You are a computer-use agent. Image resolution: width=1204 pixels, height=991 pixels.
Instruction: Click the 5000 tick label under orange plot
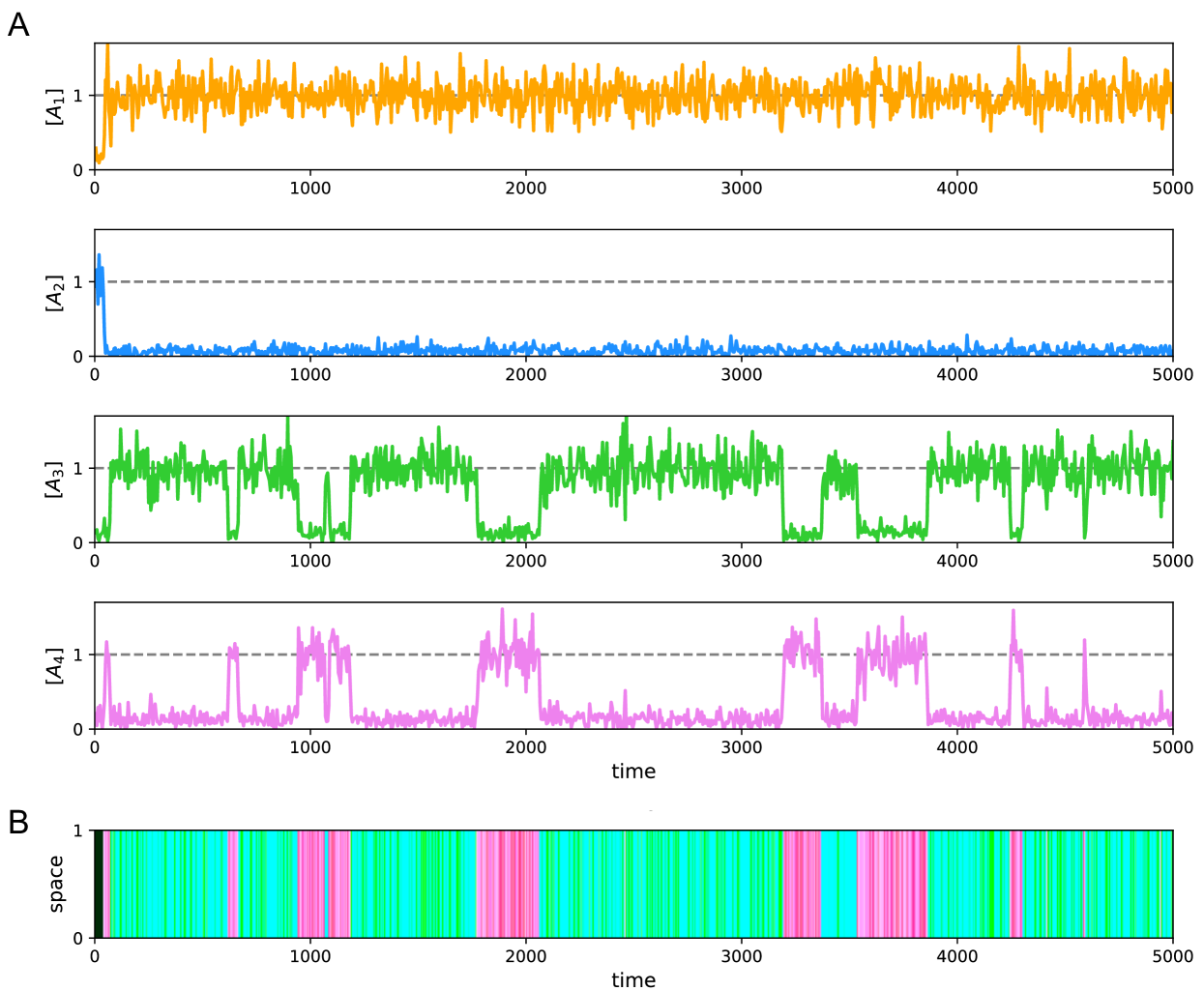pyautogui.click(x=1172, y=189)
